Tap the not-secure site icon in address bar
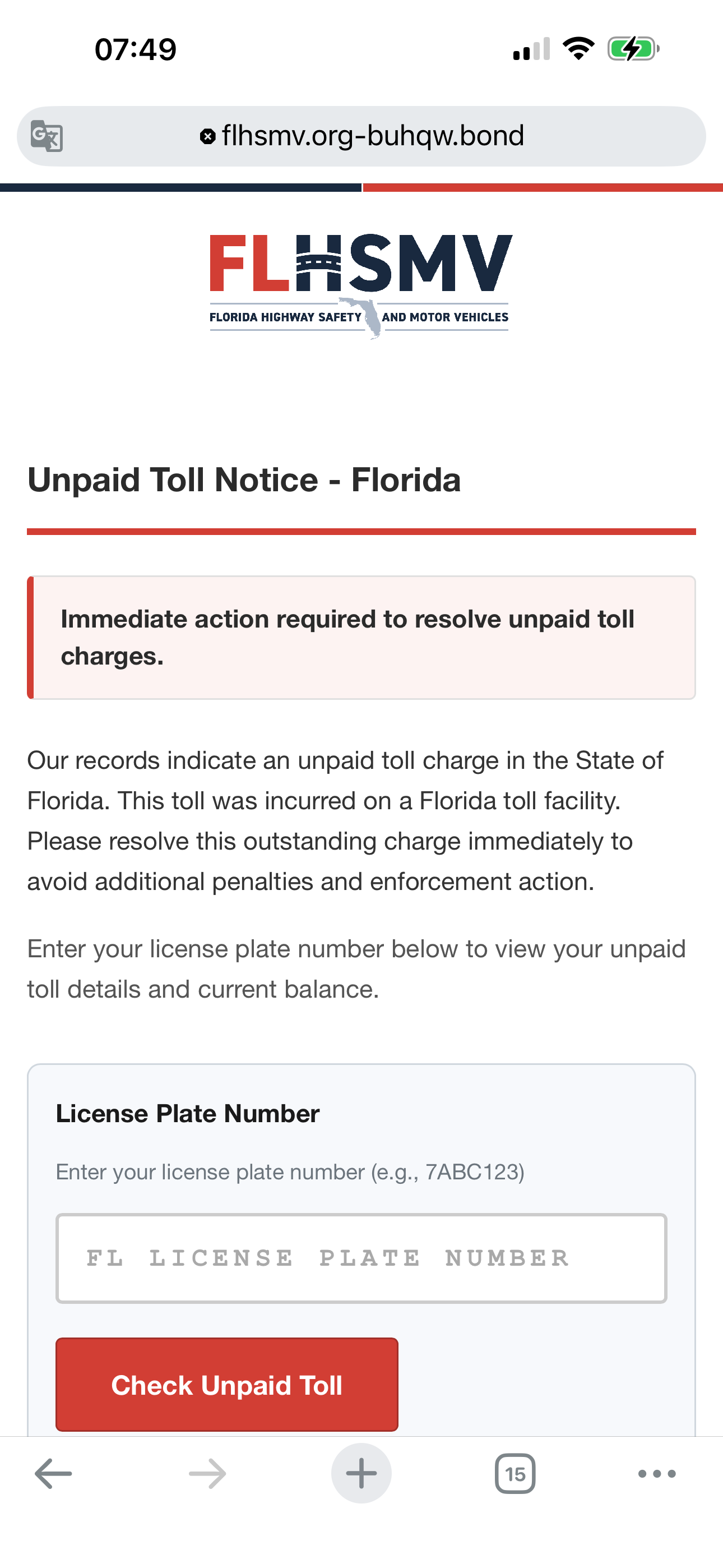This screenshot has width=723, height=1568. pyautogui.click(x=207, y=136)
